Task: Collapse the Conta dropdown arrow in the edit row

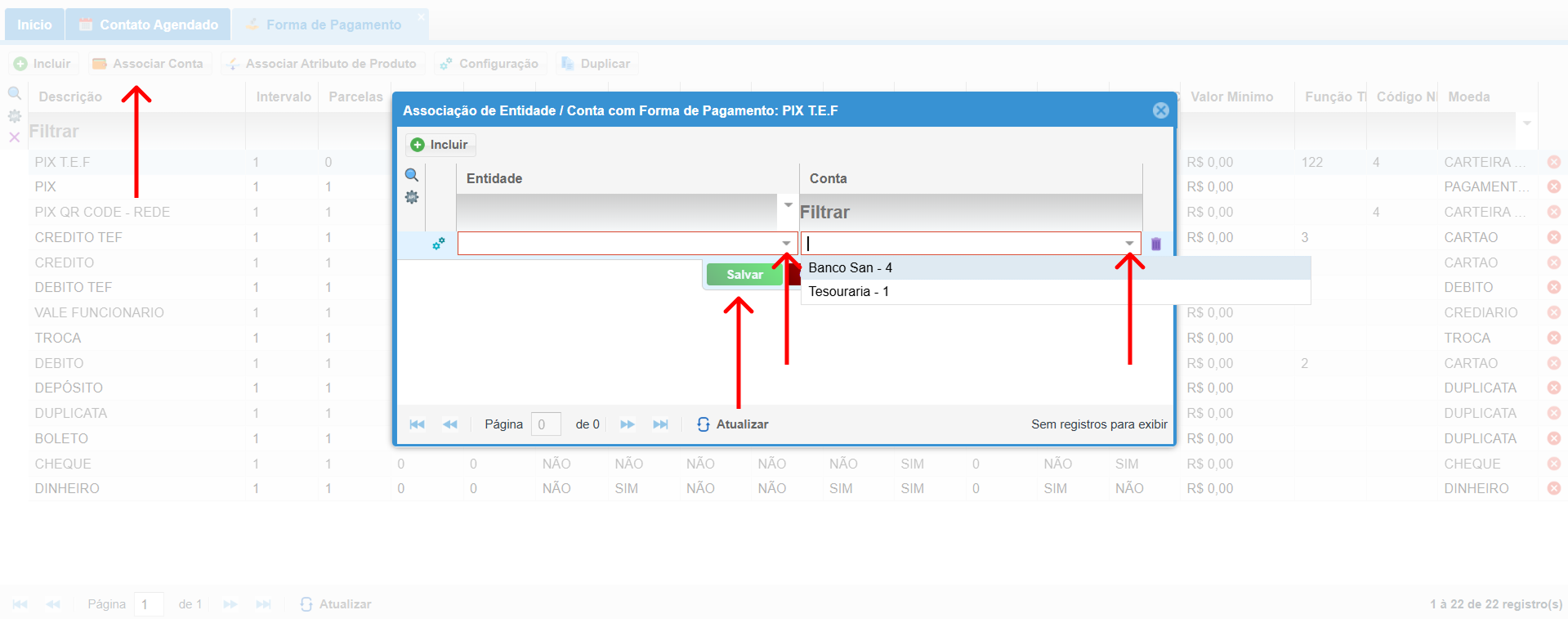Action: 1129,244
